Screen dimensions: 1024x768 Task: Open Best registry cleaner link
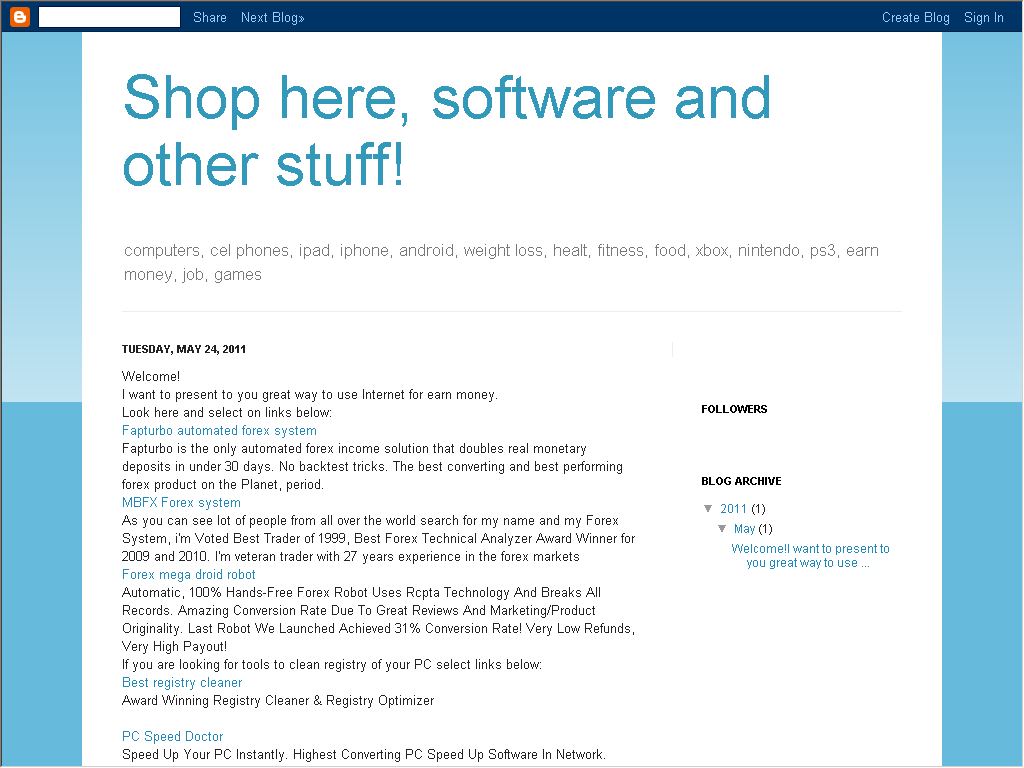(182, 682)
